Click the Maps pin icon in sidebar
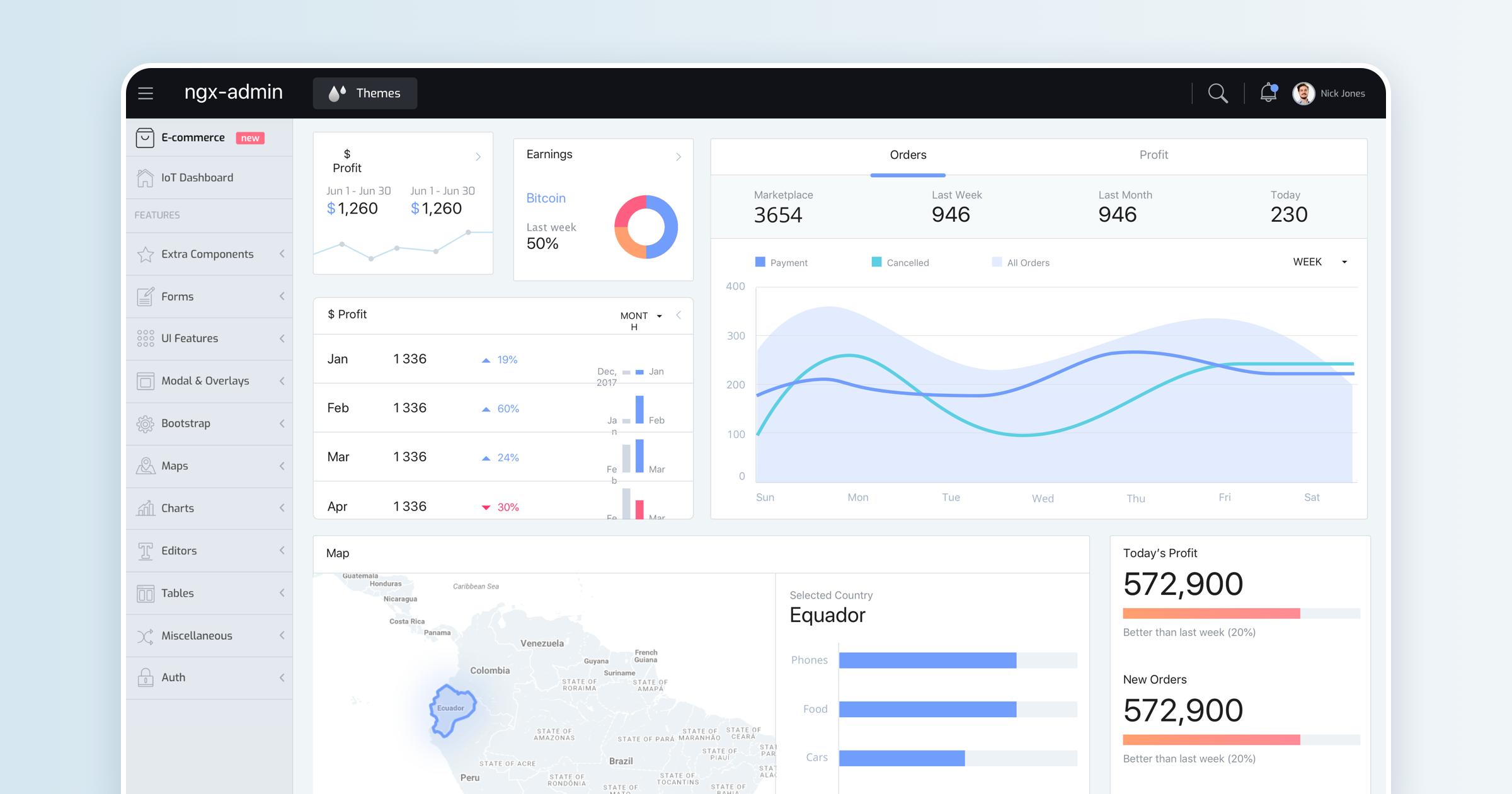This screenshot has height=794, width=1512. pos(145,466)
